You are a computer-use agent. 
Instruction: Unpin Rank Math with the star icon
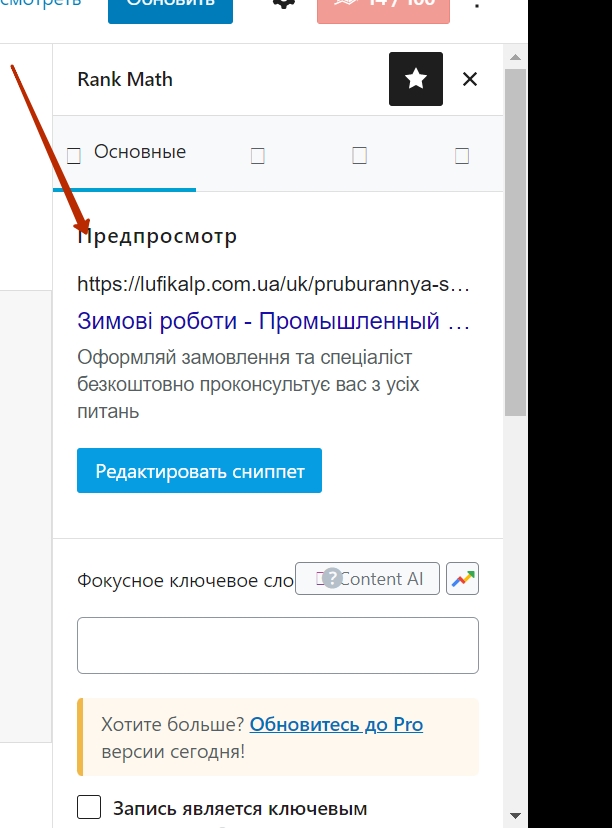click(415, 79)
